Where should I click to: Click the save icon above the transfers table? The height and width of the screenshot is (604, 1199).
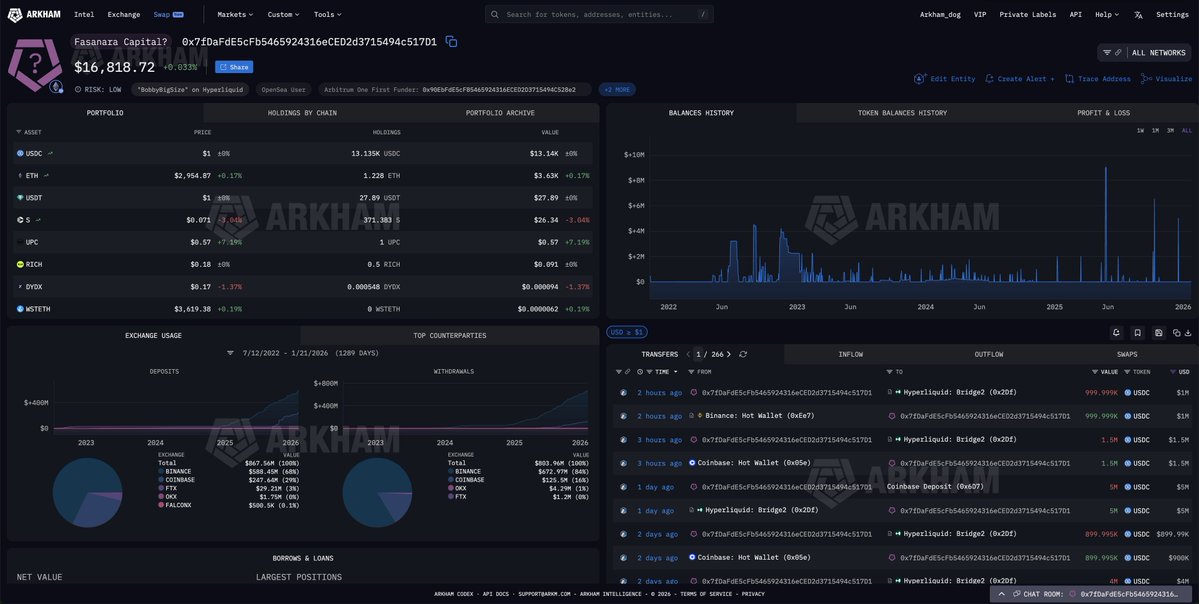(x=1158, y=332)
